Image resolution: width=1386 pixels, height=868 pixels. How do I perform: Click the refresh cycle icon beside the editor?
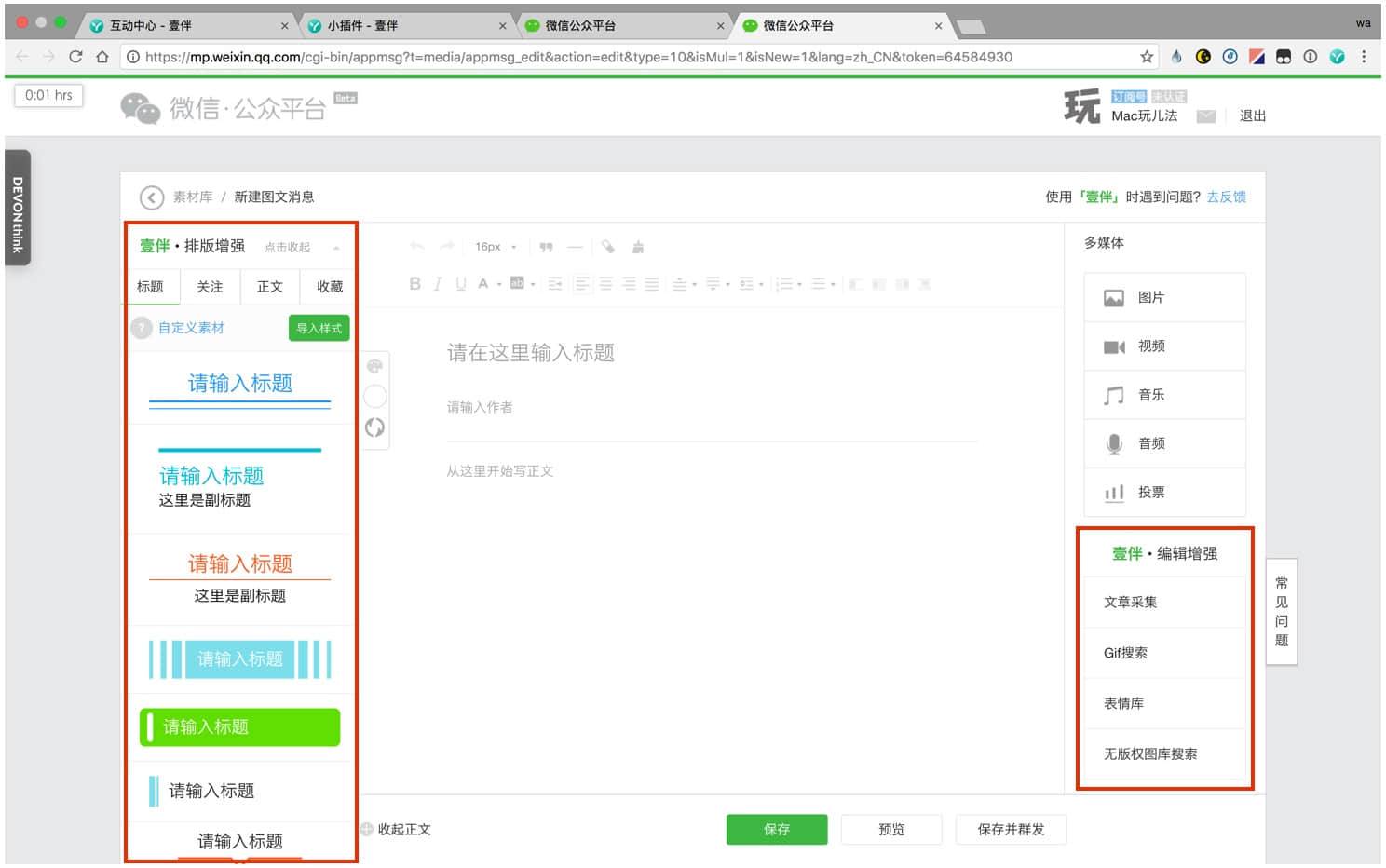(x=374, y=427)
